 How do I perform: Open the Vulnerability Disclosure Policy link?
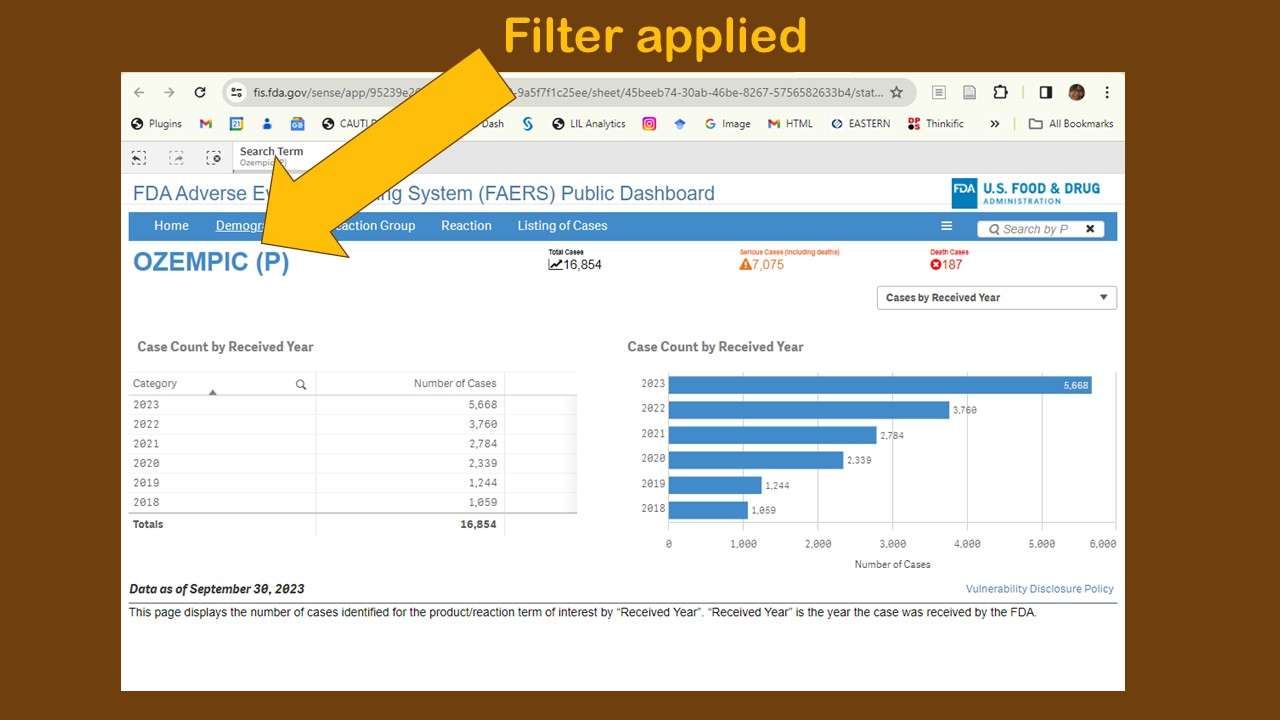coord(1039,588)
